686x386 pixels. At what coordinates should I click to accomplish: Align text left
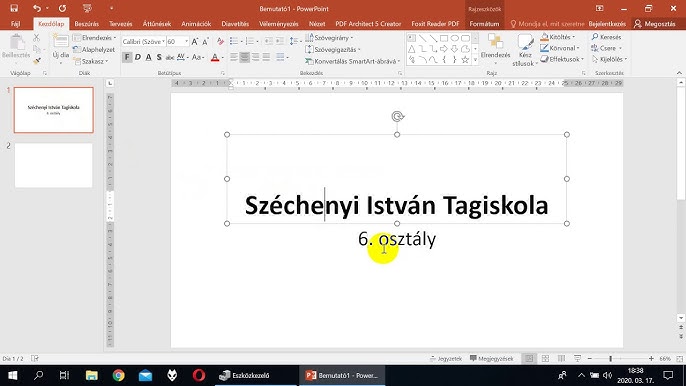coord(234,57)
